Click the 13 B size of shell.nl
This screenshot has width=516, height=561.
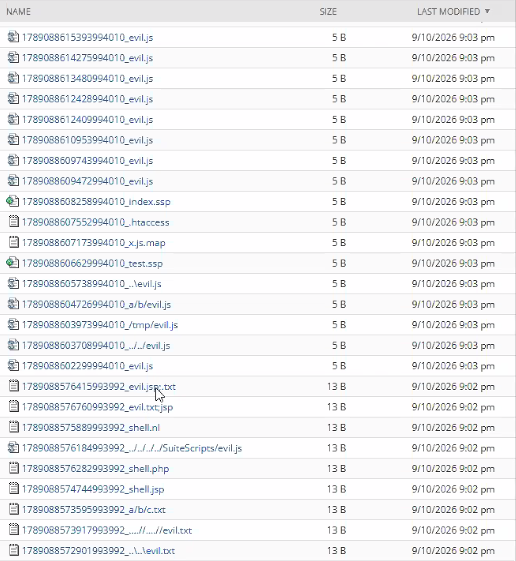coord(336,428)
